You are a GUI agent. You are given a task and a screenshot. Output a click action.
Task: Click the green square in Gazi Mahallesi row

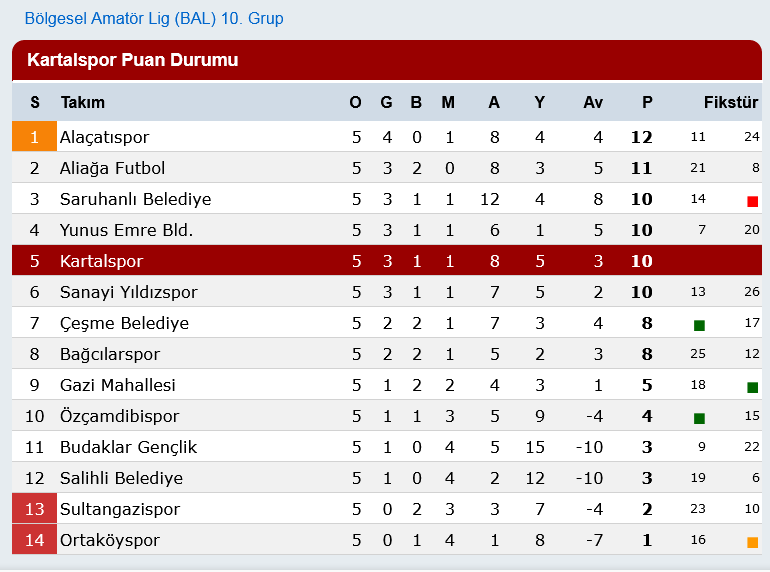[752, 387]
